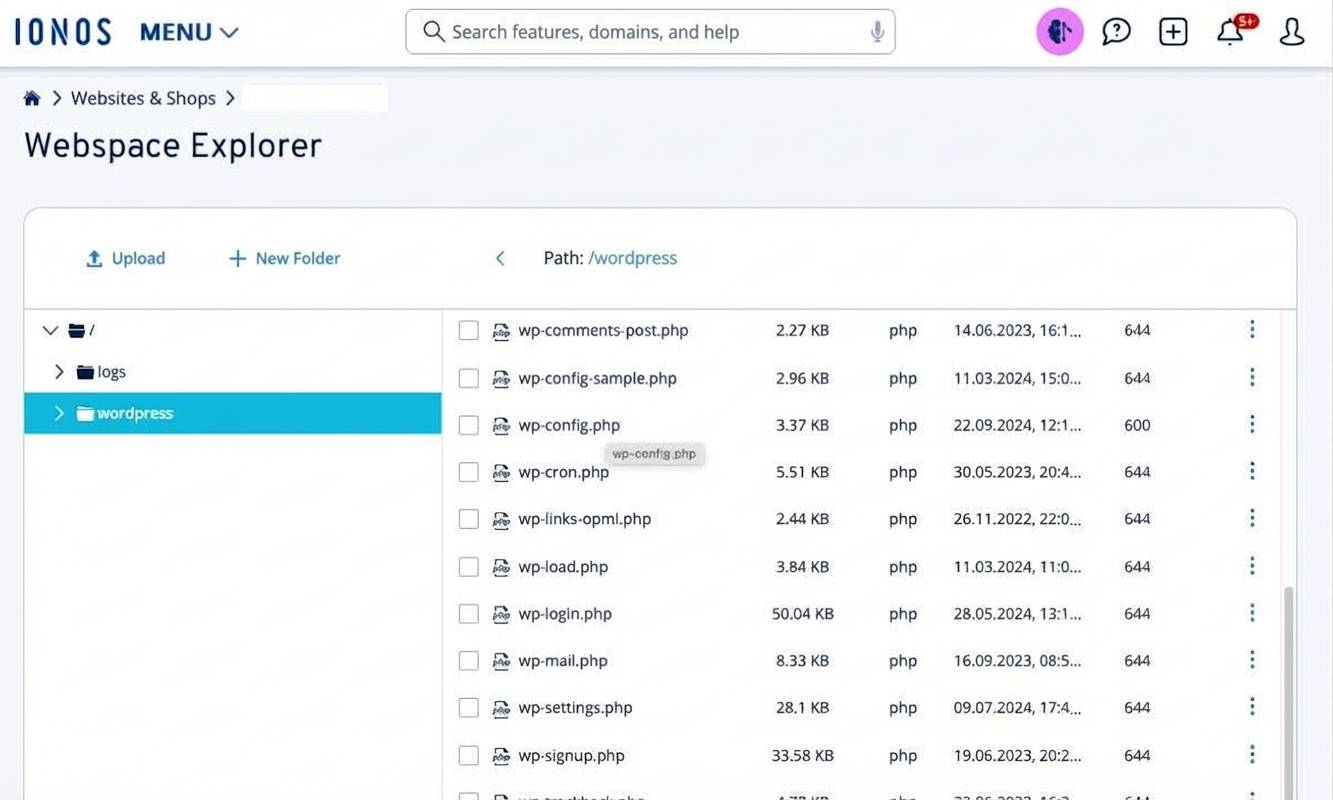
Task: Open the kebab menu for wp-comments-post.php
Action: point(1251,328)
